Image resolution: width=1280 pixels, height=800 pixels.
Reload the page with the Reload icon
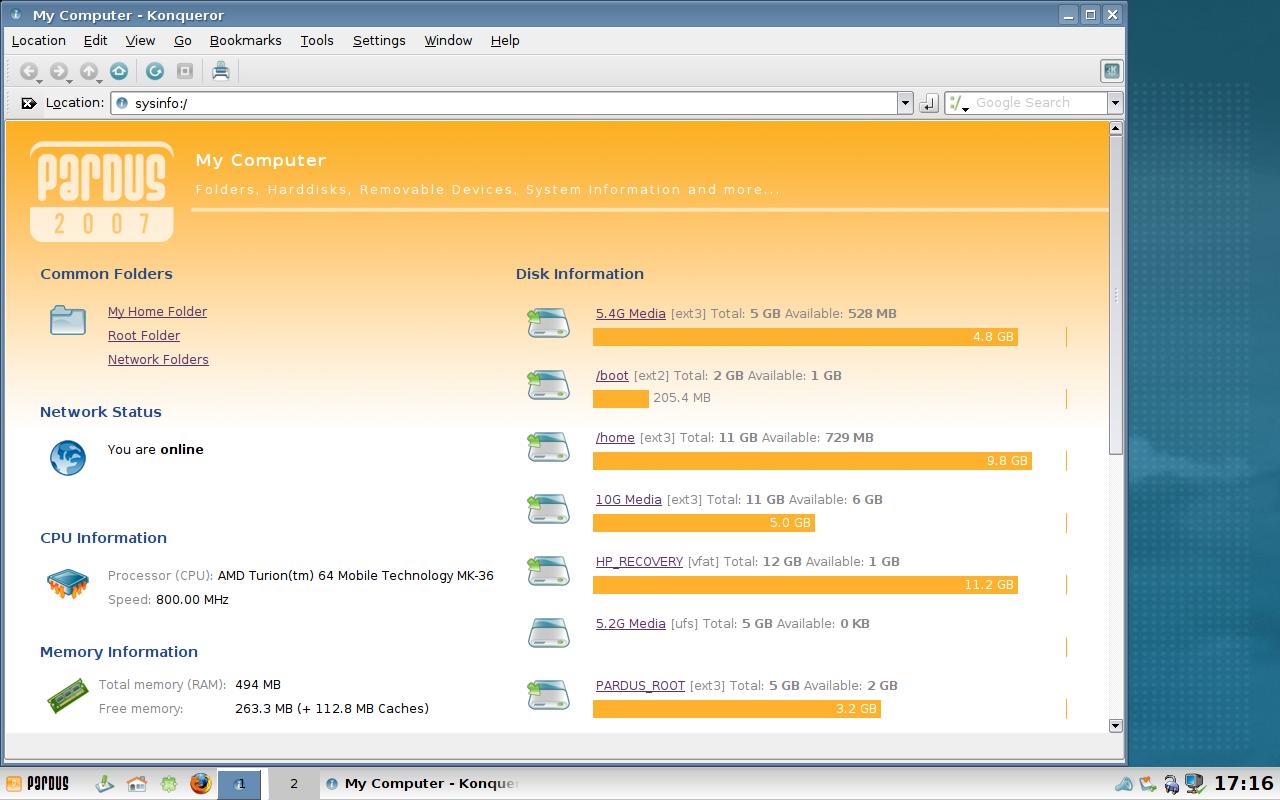point(154,71)
